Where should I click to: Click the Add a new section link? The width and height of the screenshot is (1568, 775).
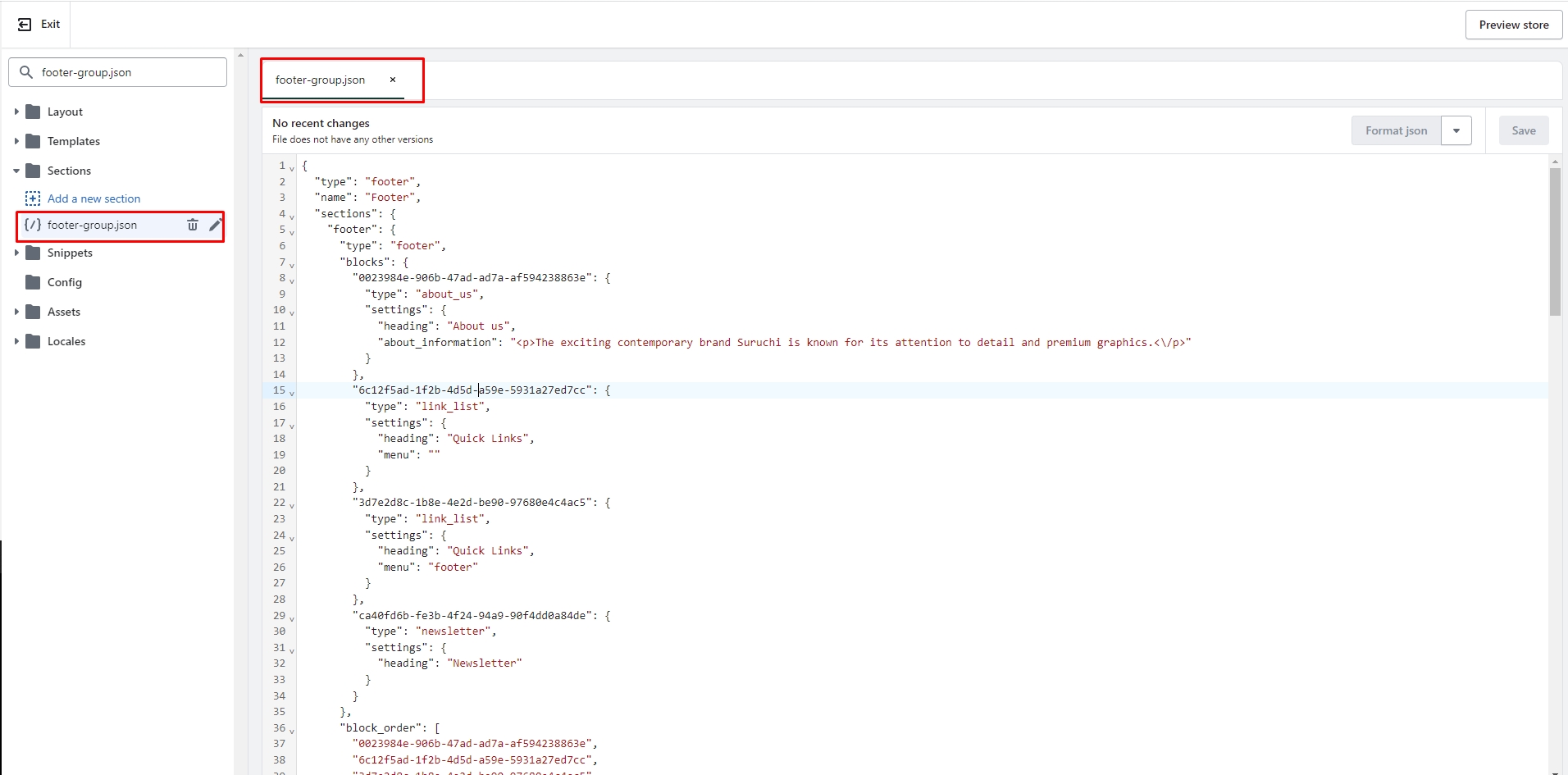point(93,198)
